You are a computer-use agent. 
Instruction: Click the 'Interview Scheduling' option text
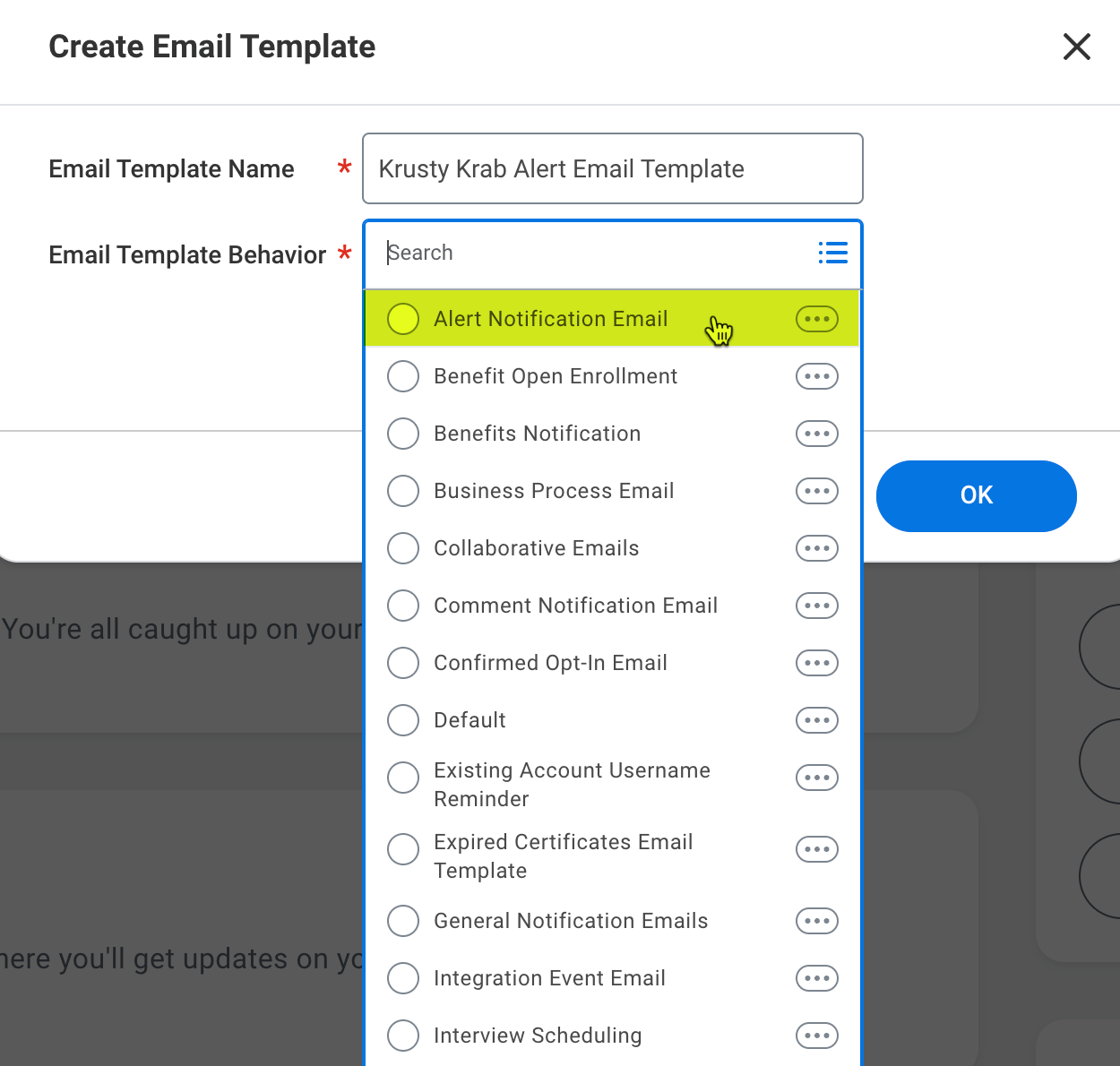[538, 1036]
